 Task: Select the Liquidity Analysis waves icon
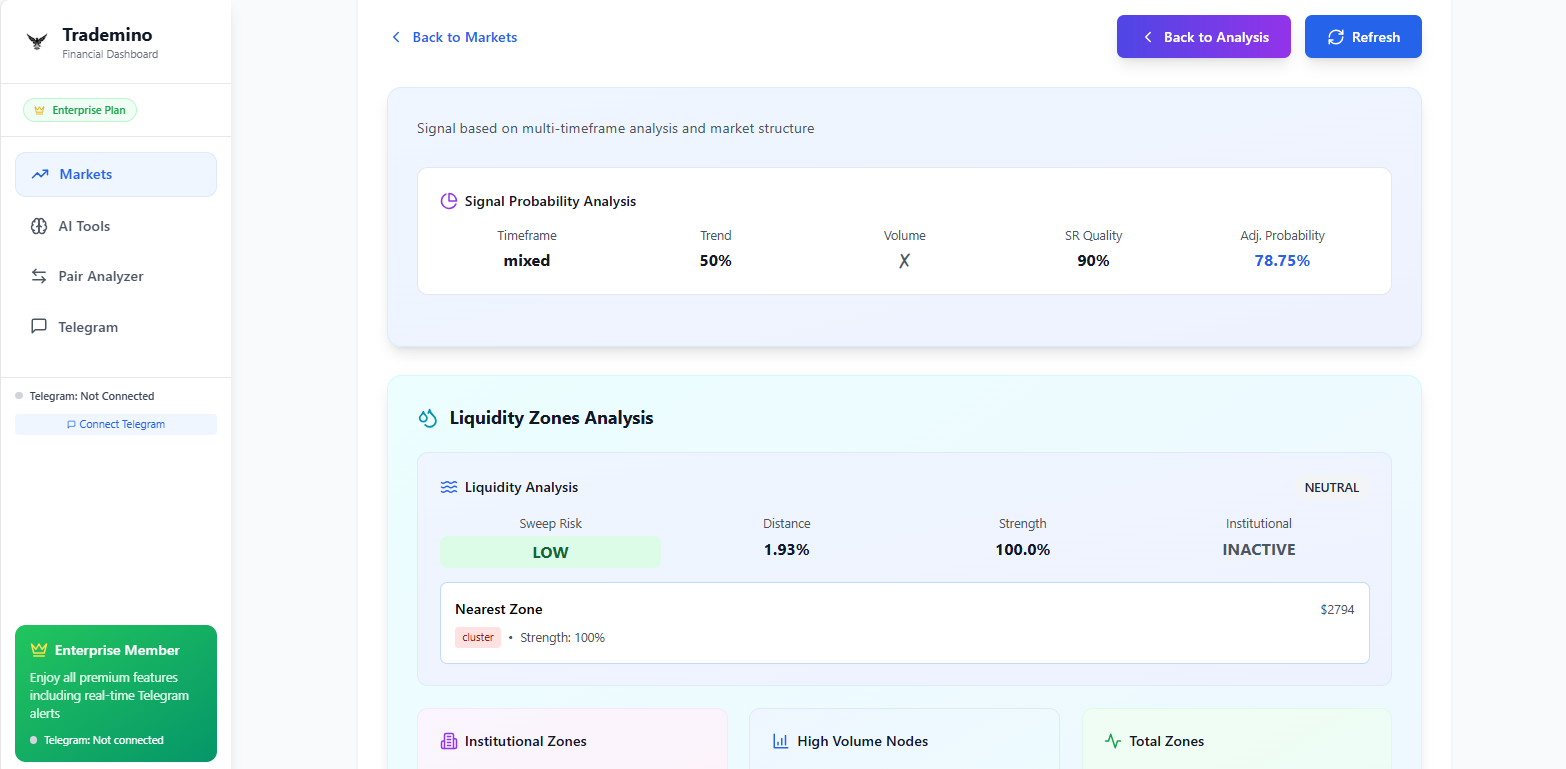coord(448,487)
